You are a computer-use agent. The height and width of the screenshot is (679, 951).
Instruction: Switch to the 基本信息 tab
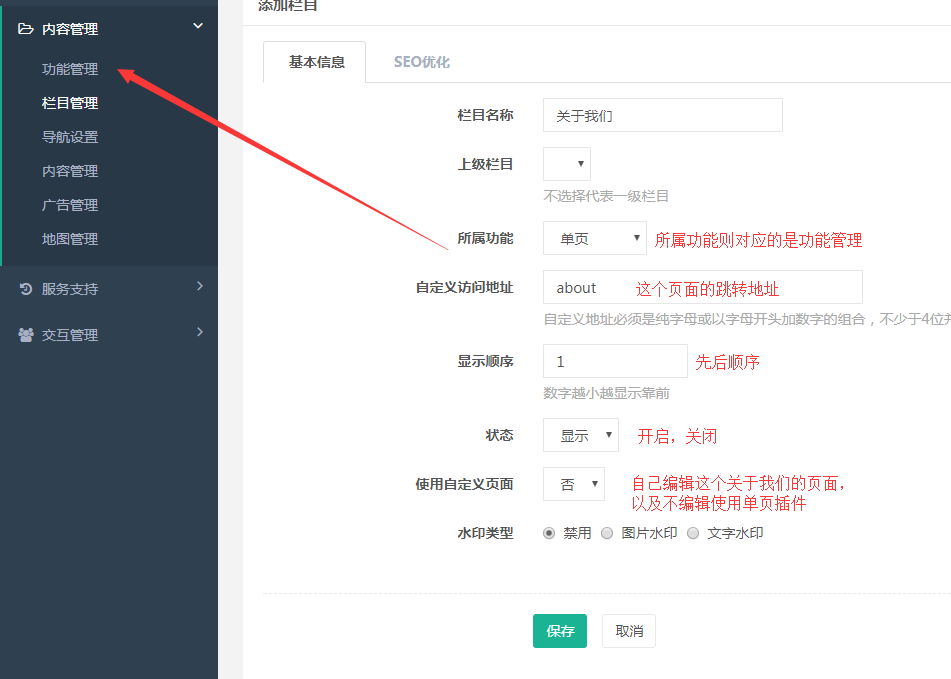point(316,62)
